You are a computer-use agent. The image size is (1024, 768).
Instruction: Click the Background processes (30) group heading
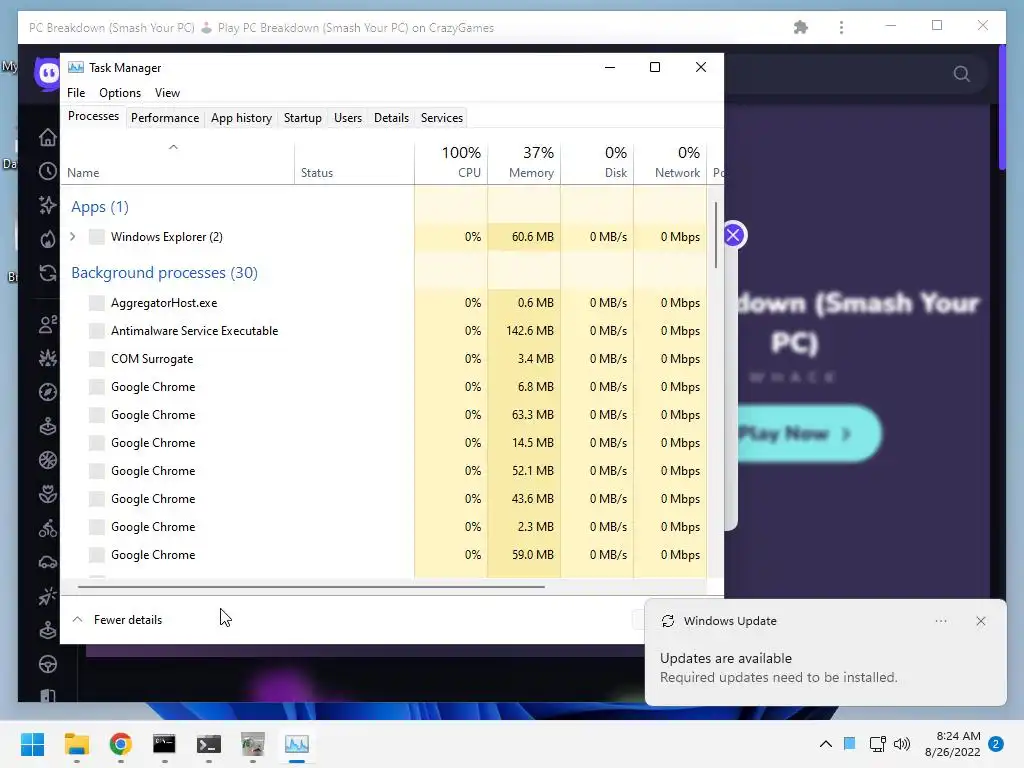165,272
